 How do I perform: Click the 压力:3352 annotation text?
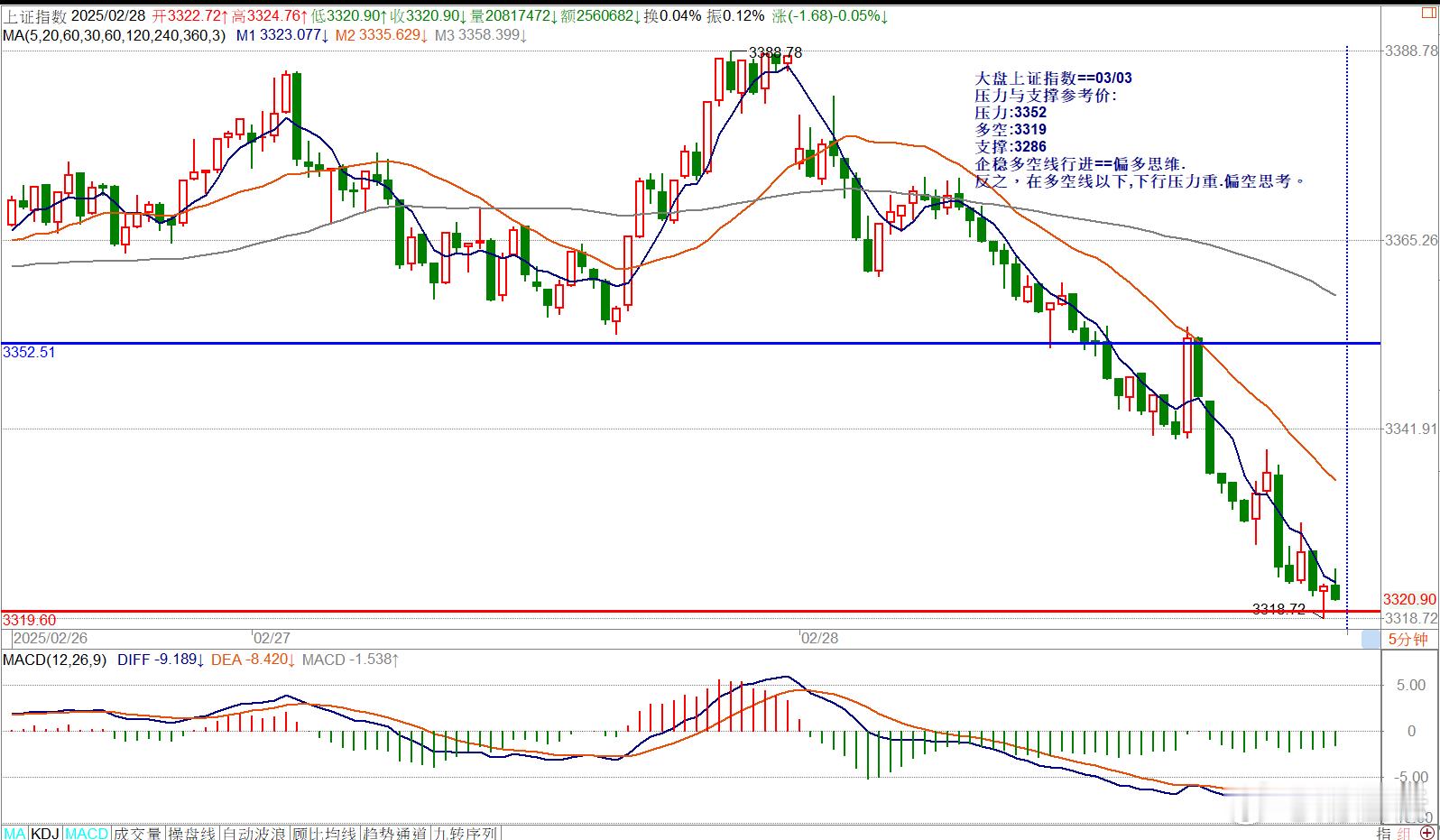(1011, 113)
